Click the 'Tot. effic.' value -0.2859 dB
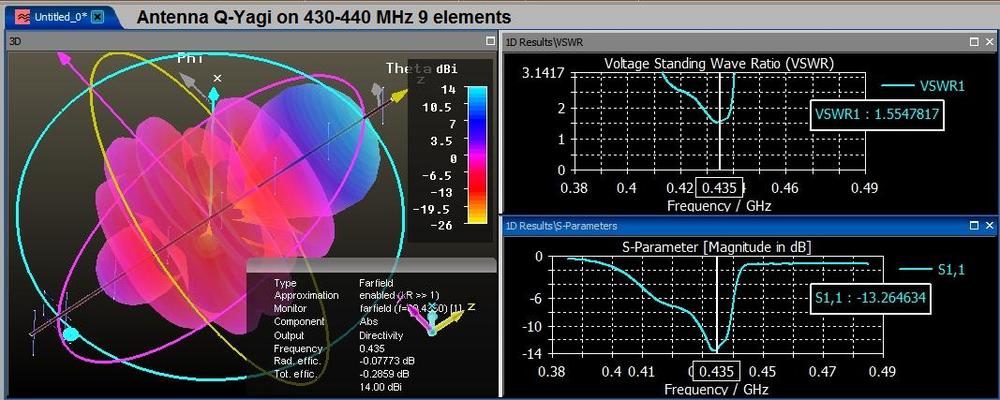This screenshot has height=400, width=1000. (x=385, y=374)
